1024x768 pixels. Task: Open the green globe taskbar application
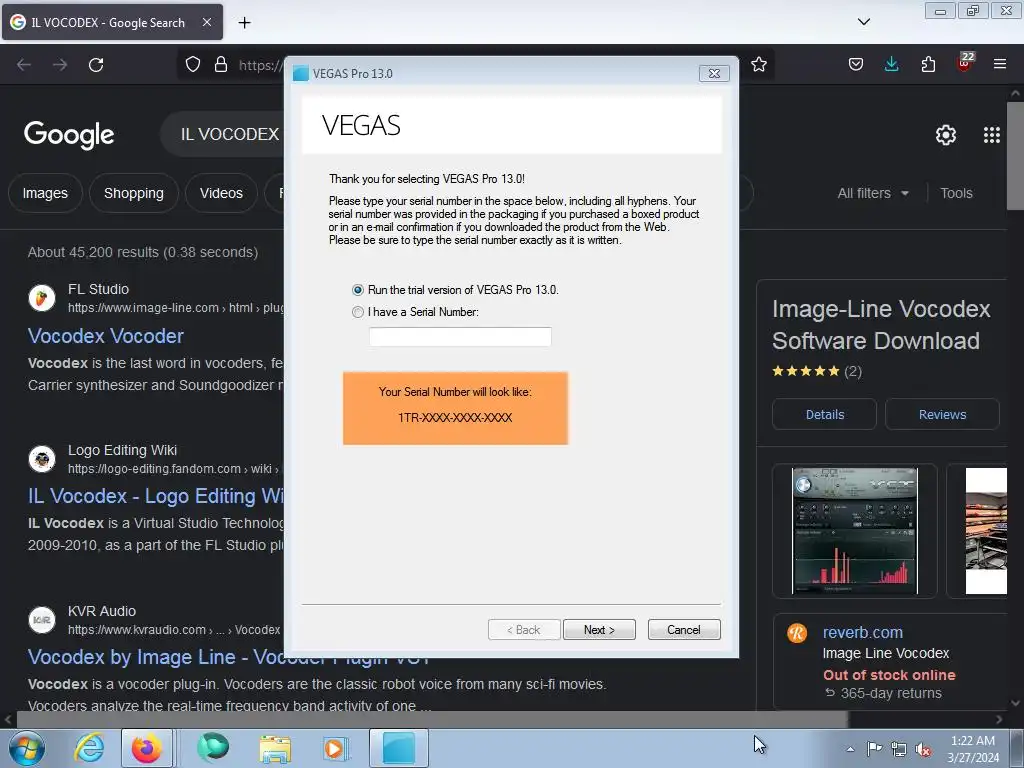tap(213, 748)
